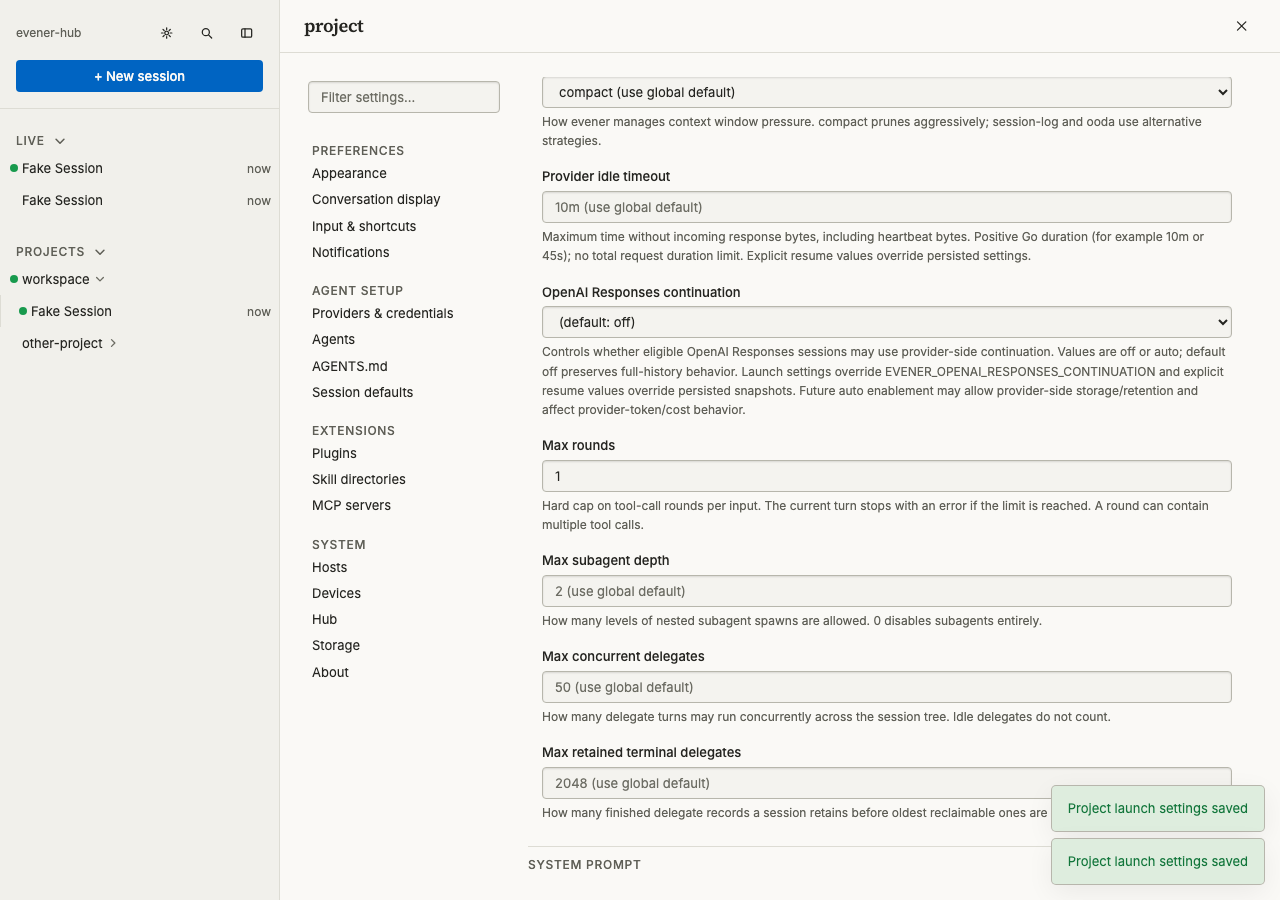Click the Max retained terminal delegates field
The width and height of the screenshot is (1280, 900).
[886, 783]
